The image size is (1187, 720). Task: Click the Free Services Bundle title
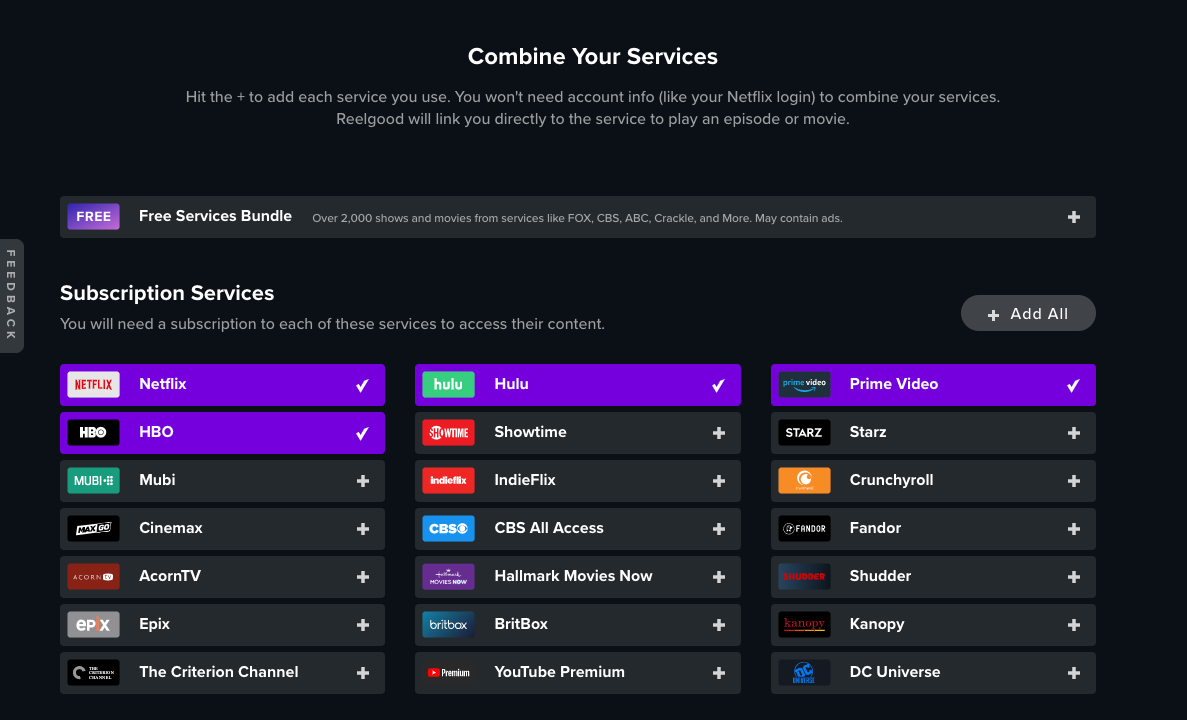215,216
